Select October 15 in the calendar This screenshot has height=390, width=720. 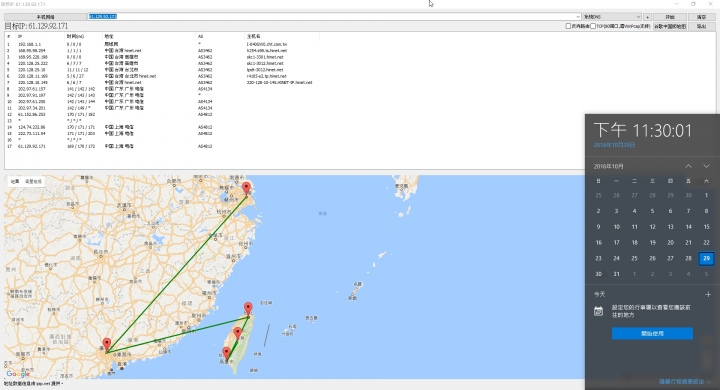[706, 226]
